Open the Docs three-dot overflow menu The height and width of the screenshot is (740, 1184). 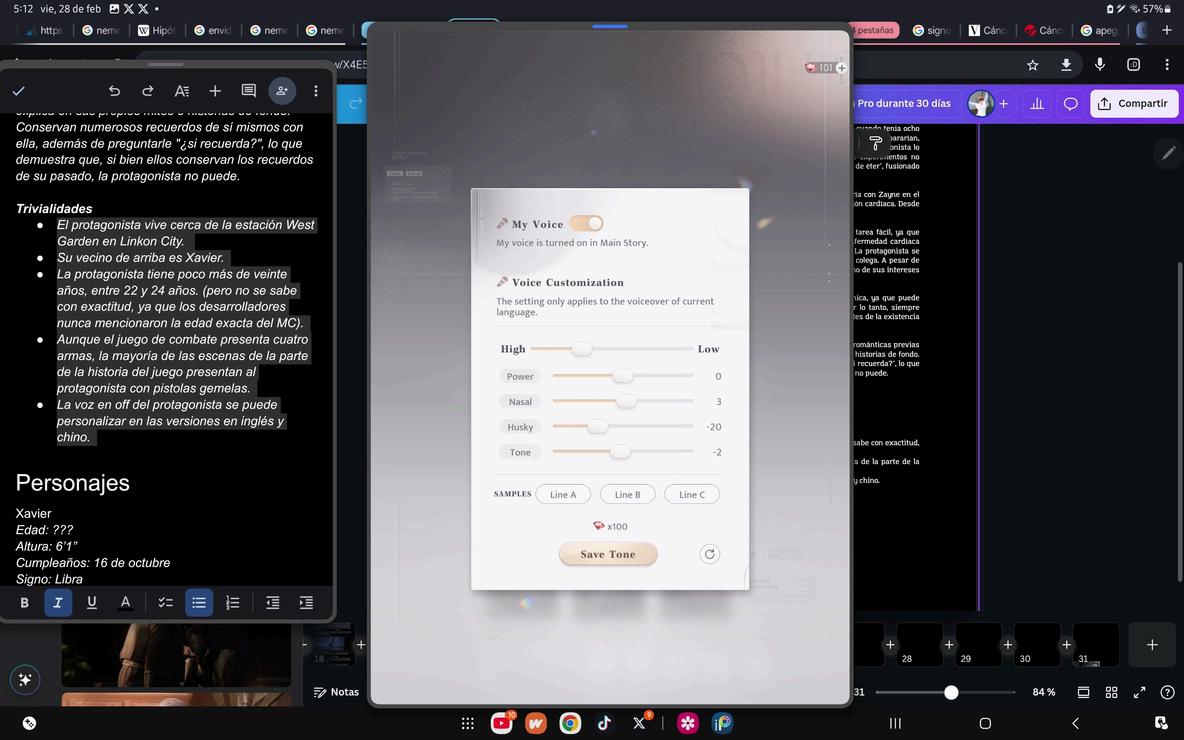click(x=316, y=91)
